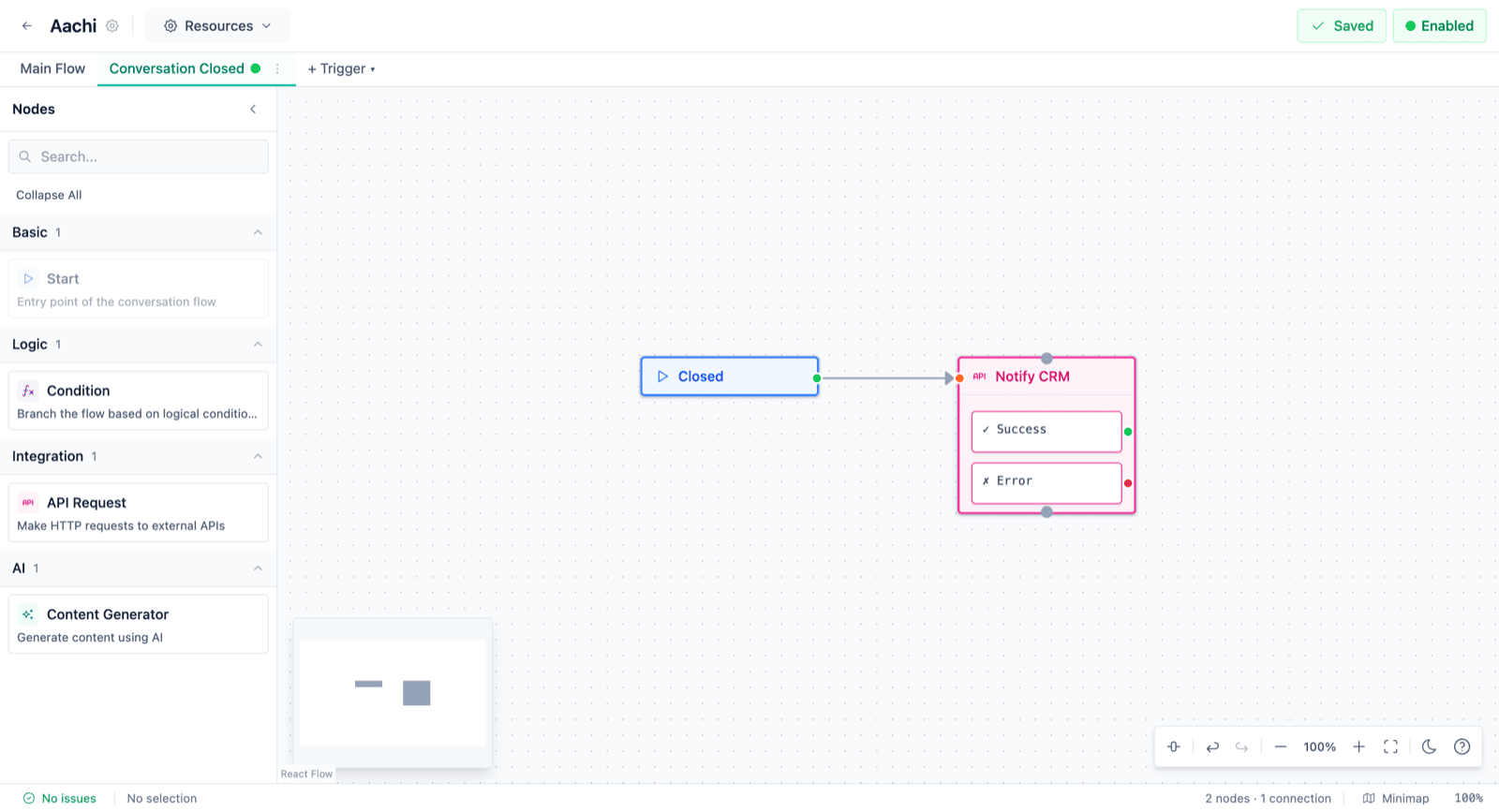Screen dimensions: 1499x812
Task: Select the API Request node card
Action: click(139, 512)
